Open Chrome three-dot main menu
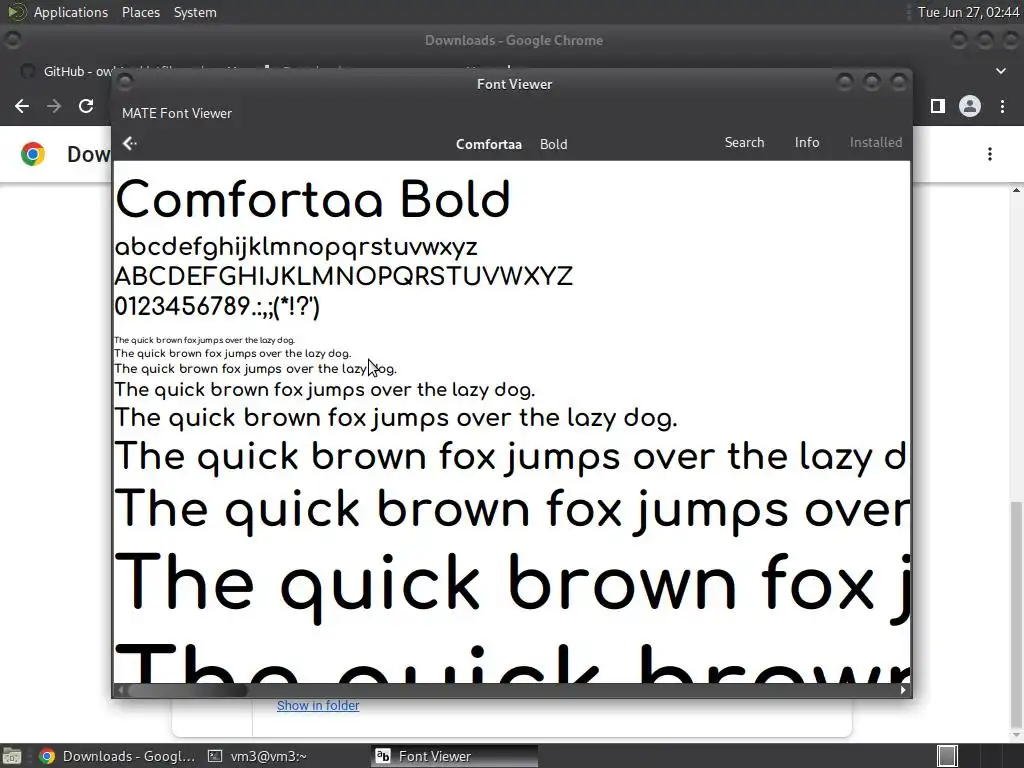This screenshot has width=1024, height=768. (1002, 106)
